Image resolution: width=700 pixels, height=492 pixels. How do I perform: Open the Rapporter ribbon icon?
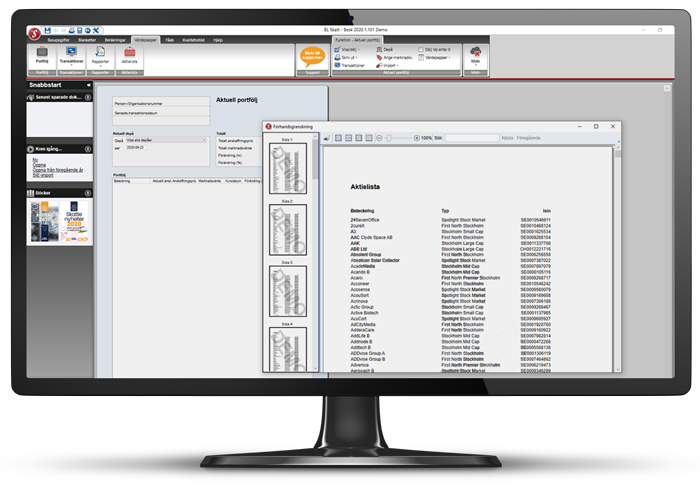[101, 54]
